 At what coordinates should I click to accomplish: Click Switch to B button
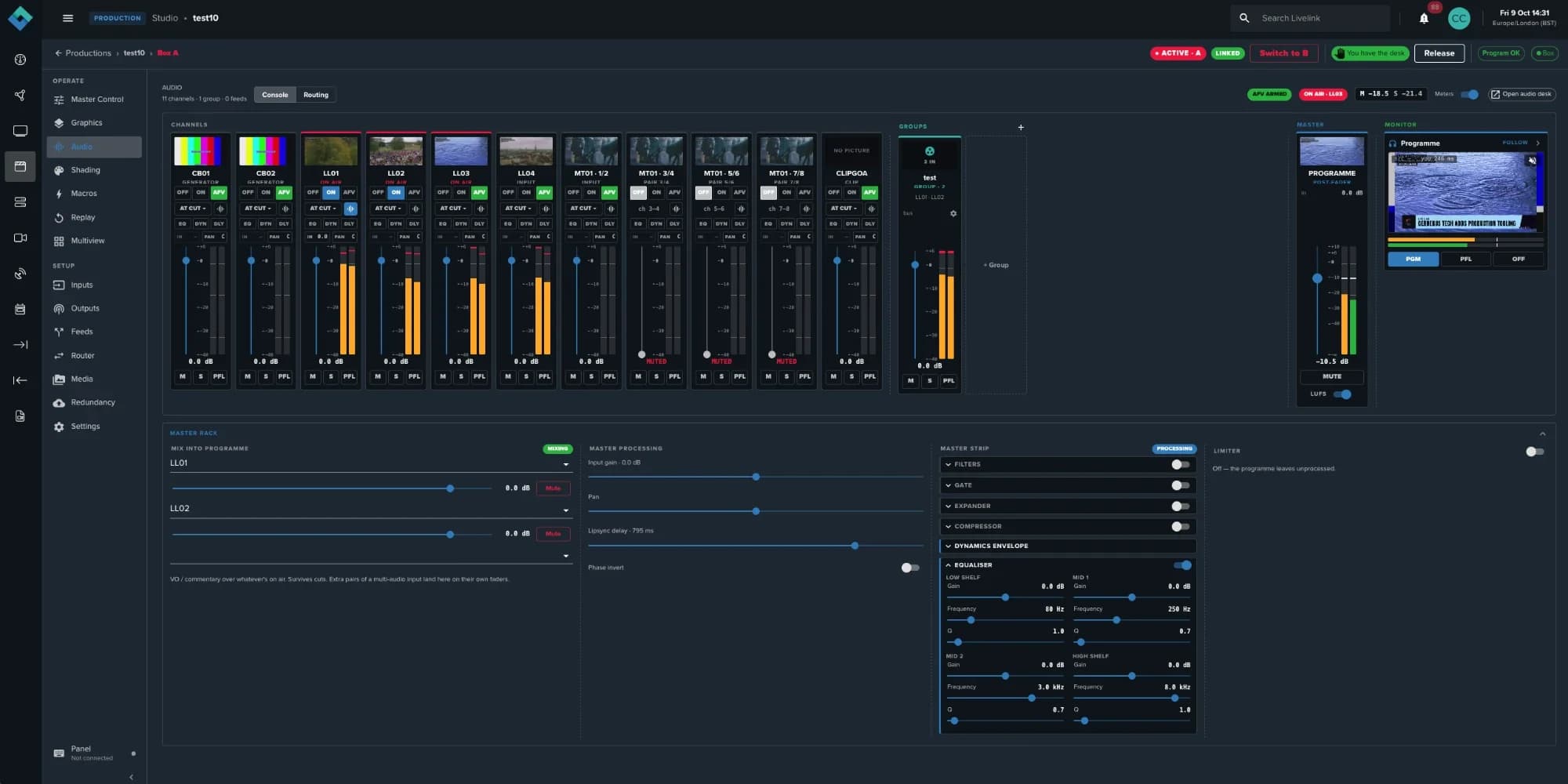(x=1283, y=53)
